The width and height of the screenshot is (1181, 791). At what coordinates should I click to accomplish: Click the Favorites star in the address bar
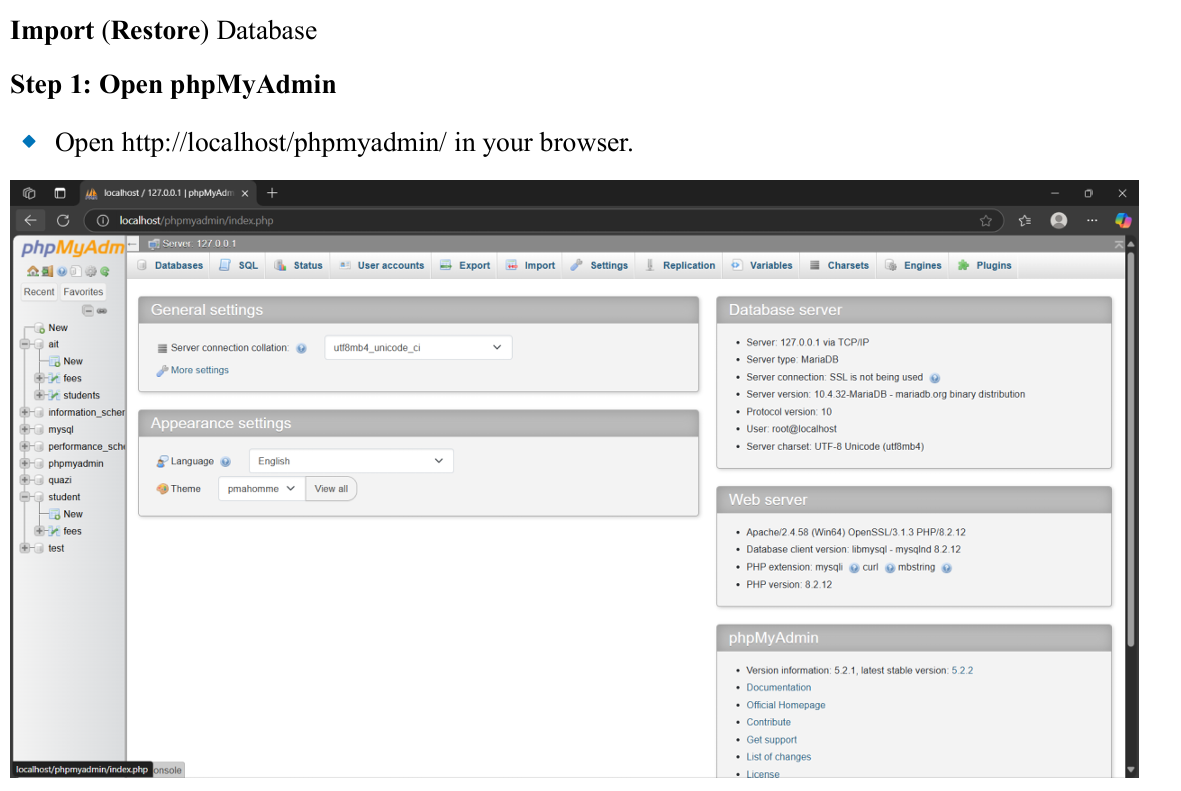click(985, 220)
